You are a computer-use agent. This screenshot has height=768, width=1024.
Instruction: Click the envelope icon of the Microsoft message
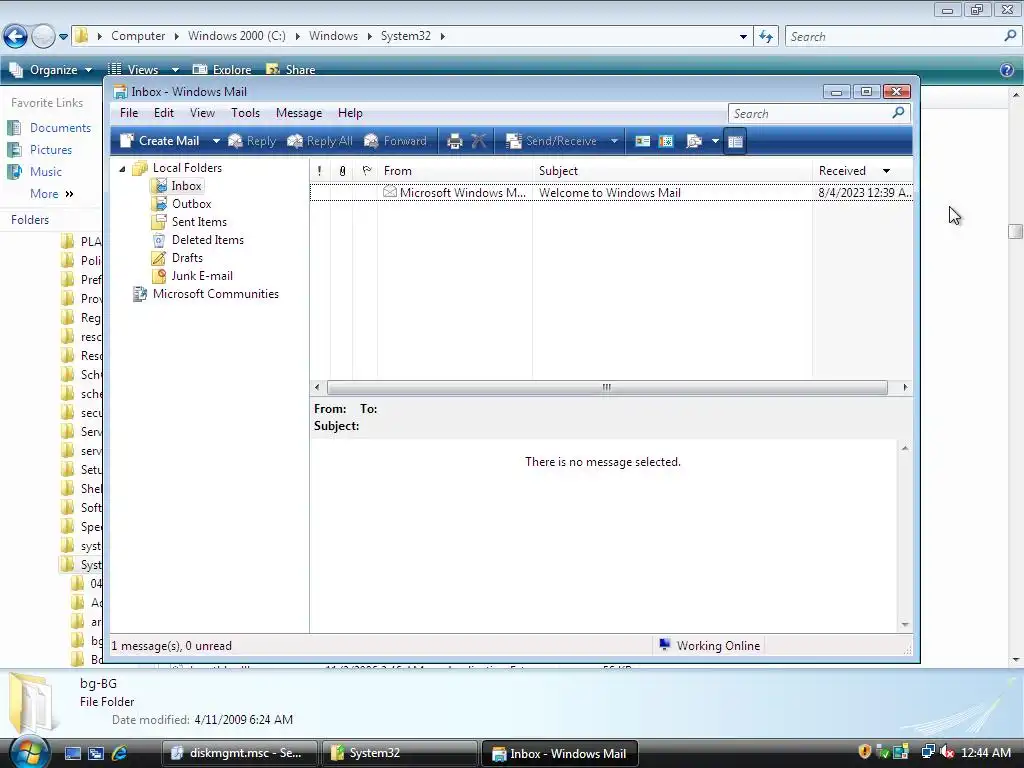point(390,192)
